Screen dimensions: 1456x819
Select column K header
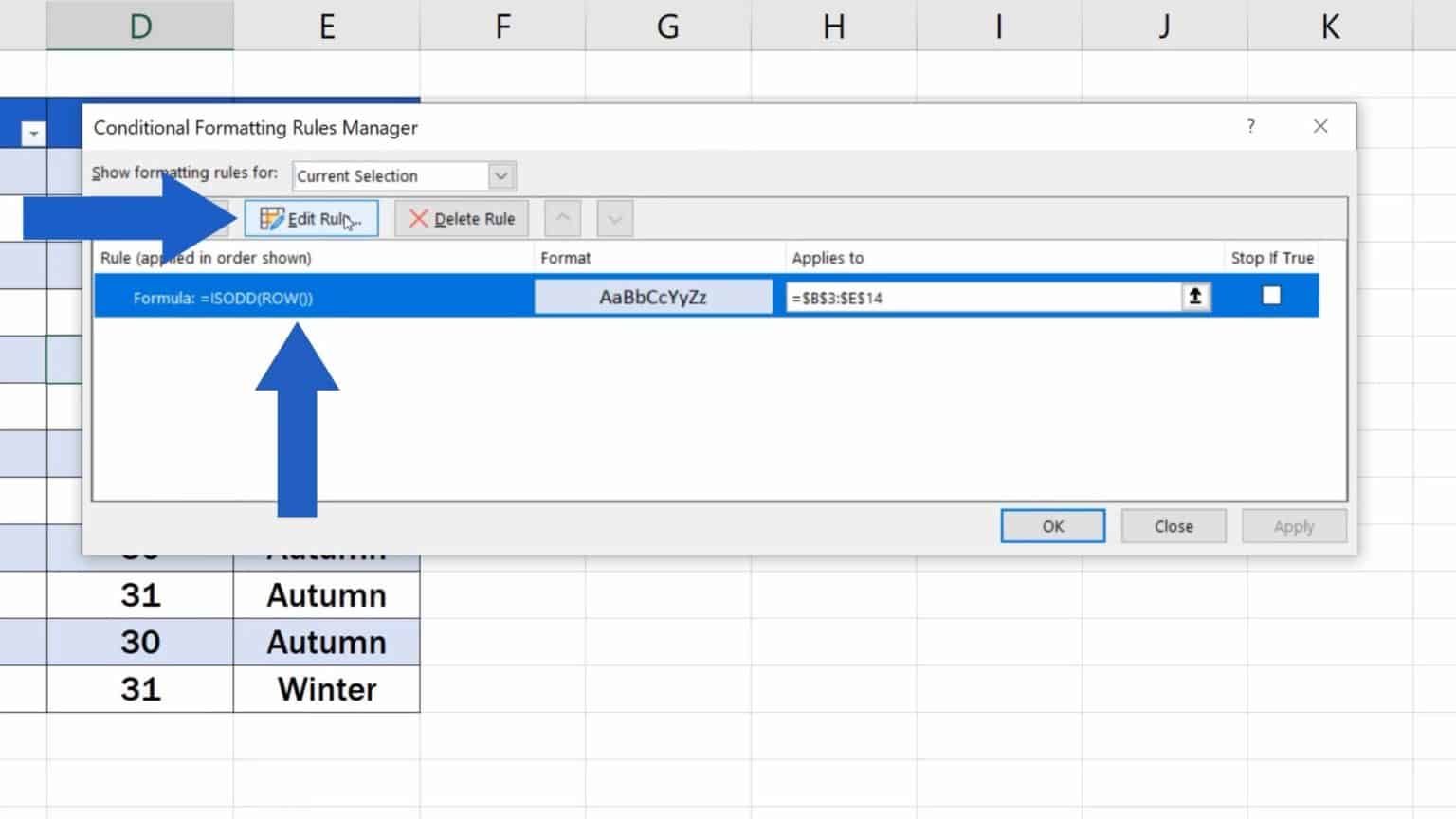coord(1330,26)
